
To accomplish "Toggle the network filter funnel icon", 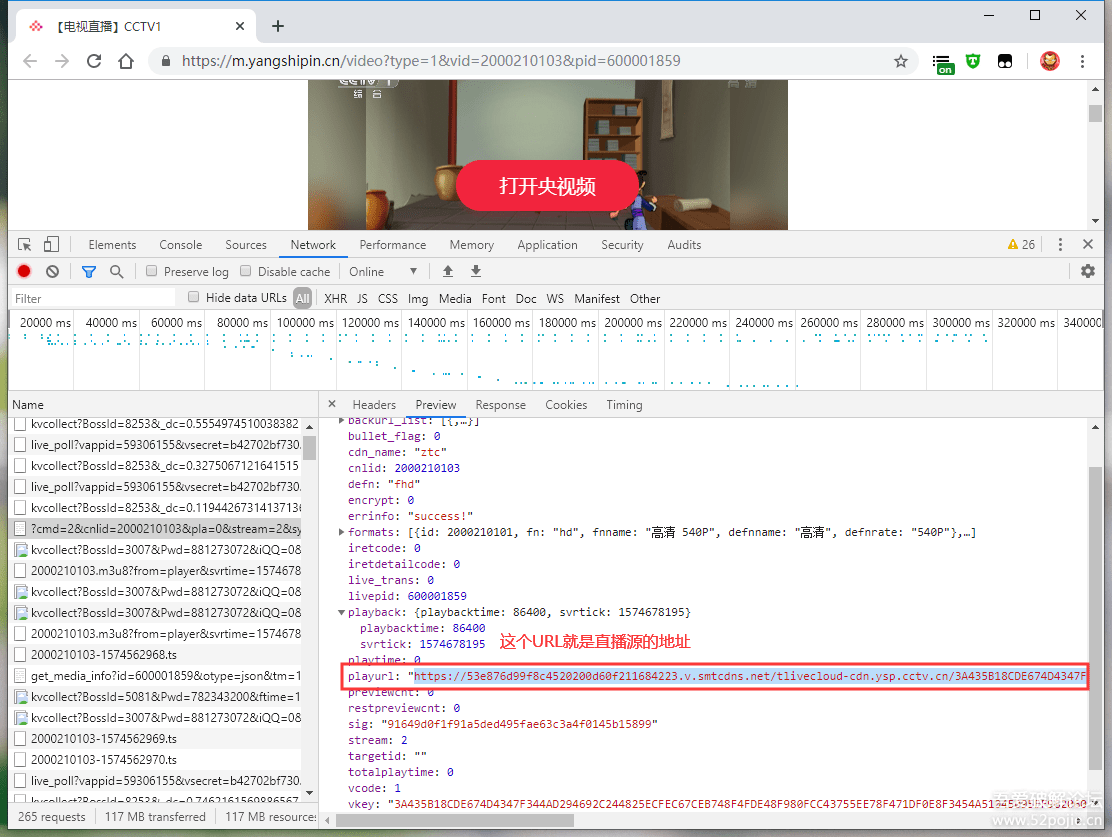I will coord(89,271).
